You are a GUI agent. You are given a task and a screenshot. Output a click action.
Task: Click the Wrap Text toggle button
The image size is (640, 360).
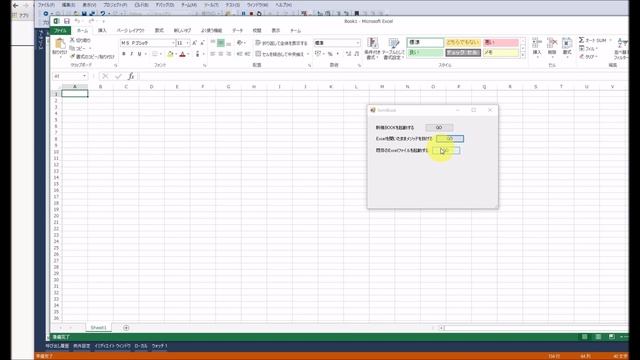(281, 43)
